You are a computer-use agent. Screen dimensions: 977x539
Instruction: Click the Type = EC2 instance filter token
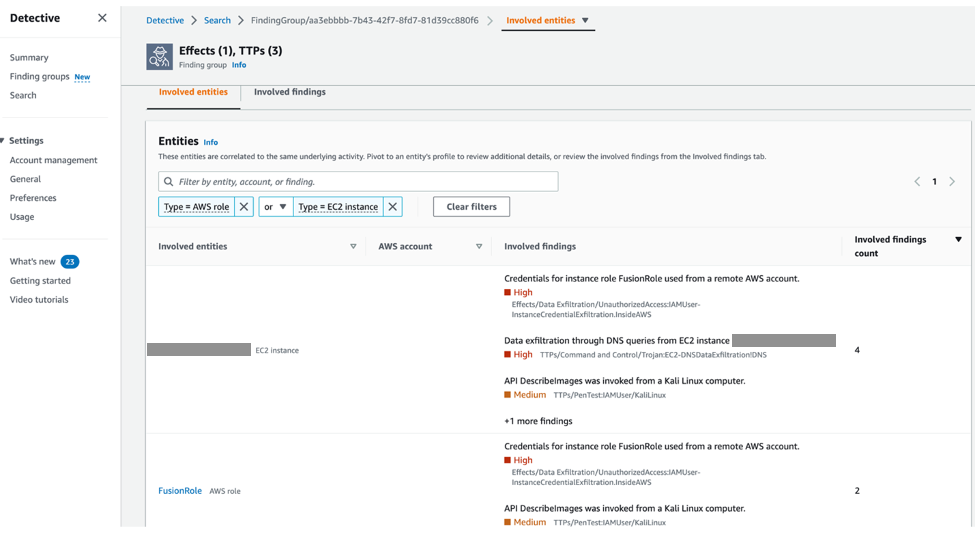pos(338,207)
